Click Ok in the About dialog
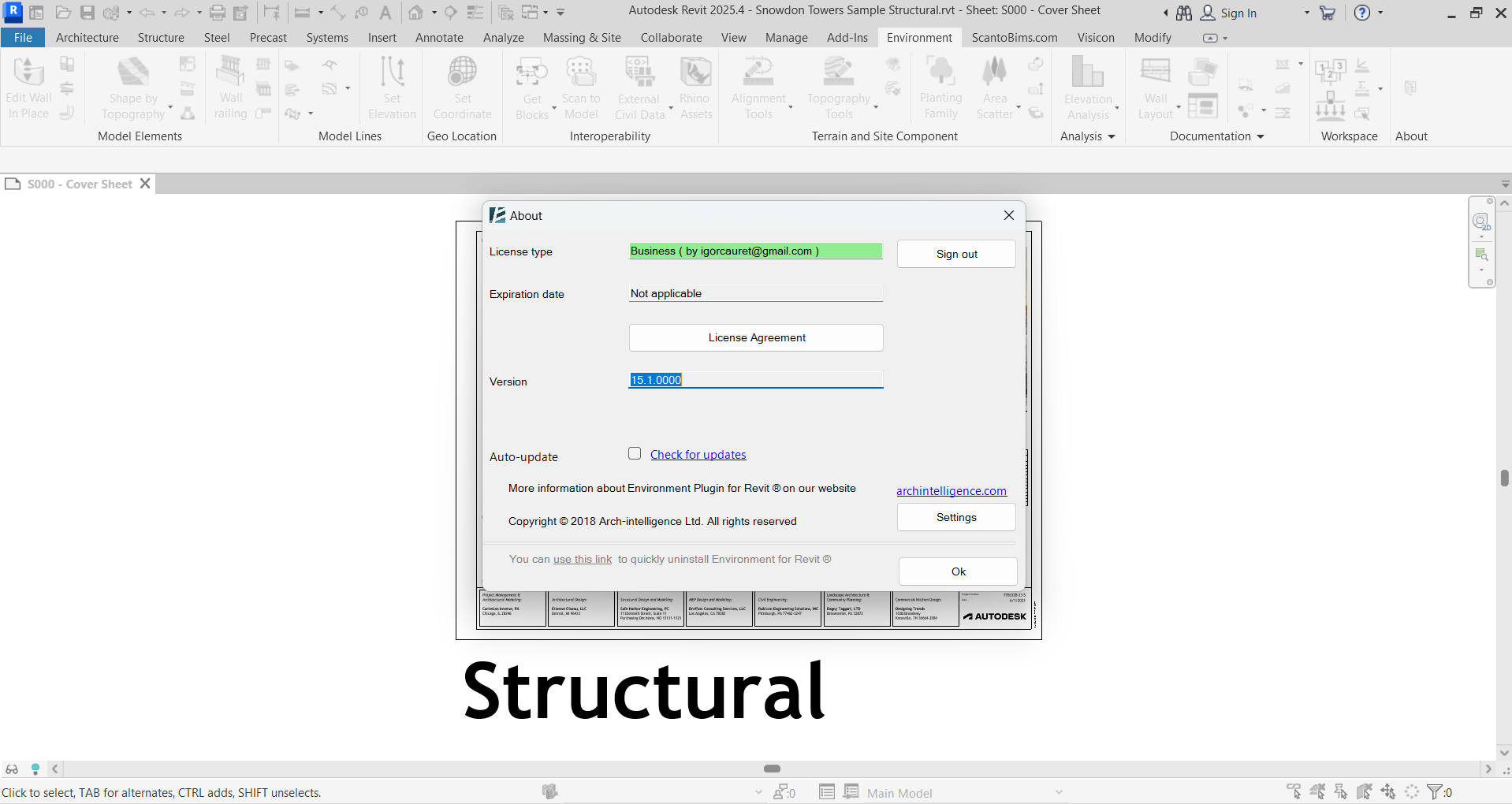 pyautogui.click(x=958, y=571)
